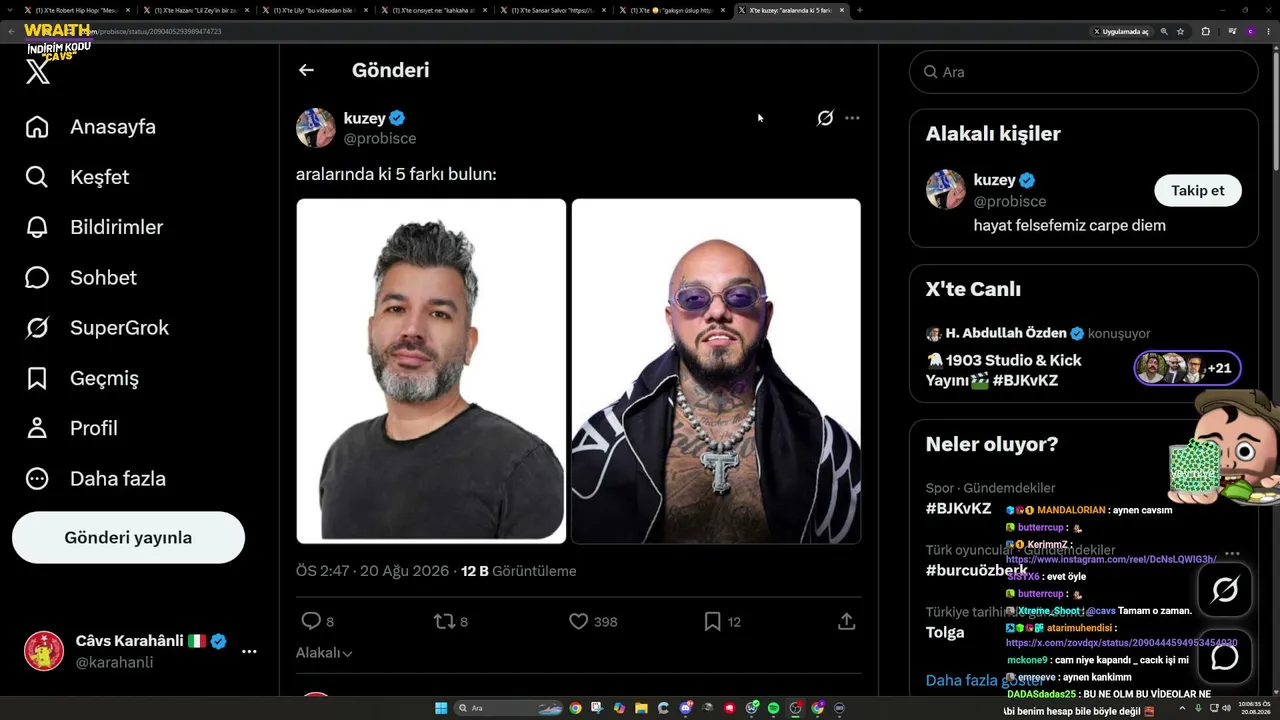
Task: Click the taskbar clock showing 10:06:35
Action: (x=1255, y=708)
